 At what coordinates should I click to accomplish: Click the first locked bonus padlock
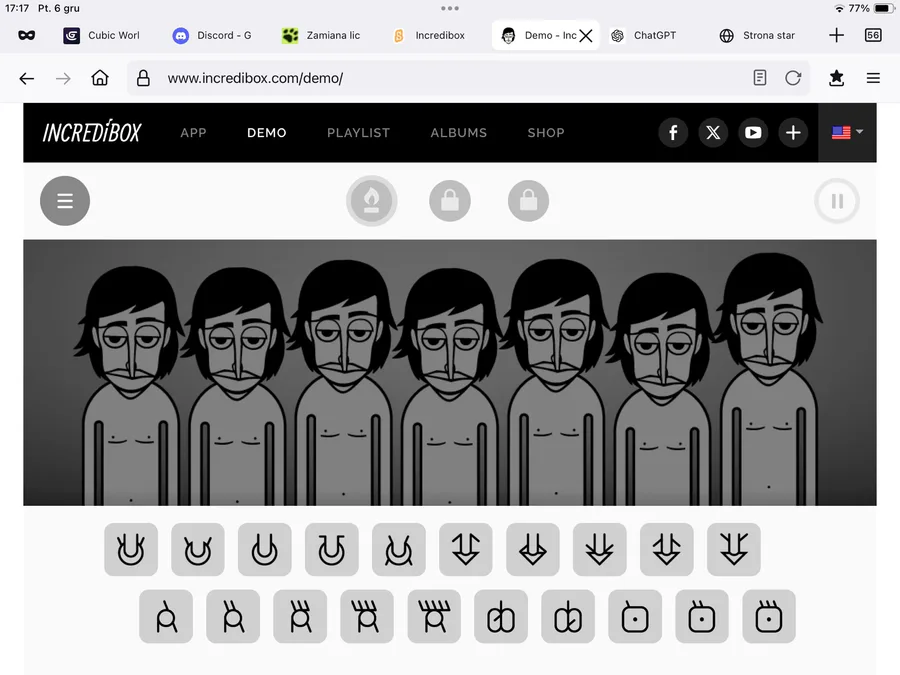point(450,201)
